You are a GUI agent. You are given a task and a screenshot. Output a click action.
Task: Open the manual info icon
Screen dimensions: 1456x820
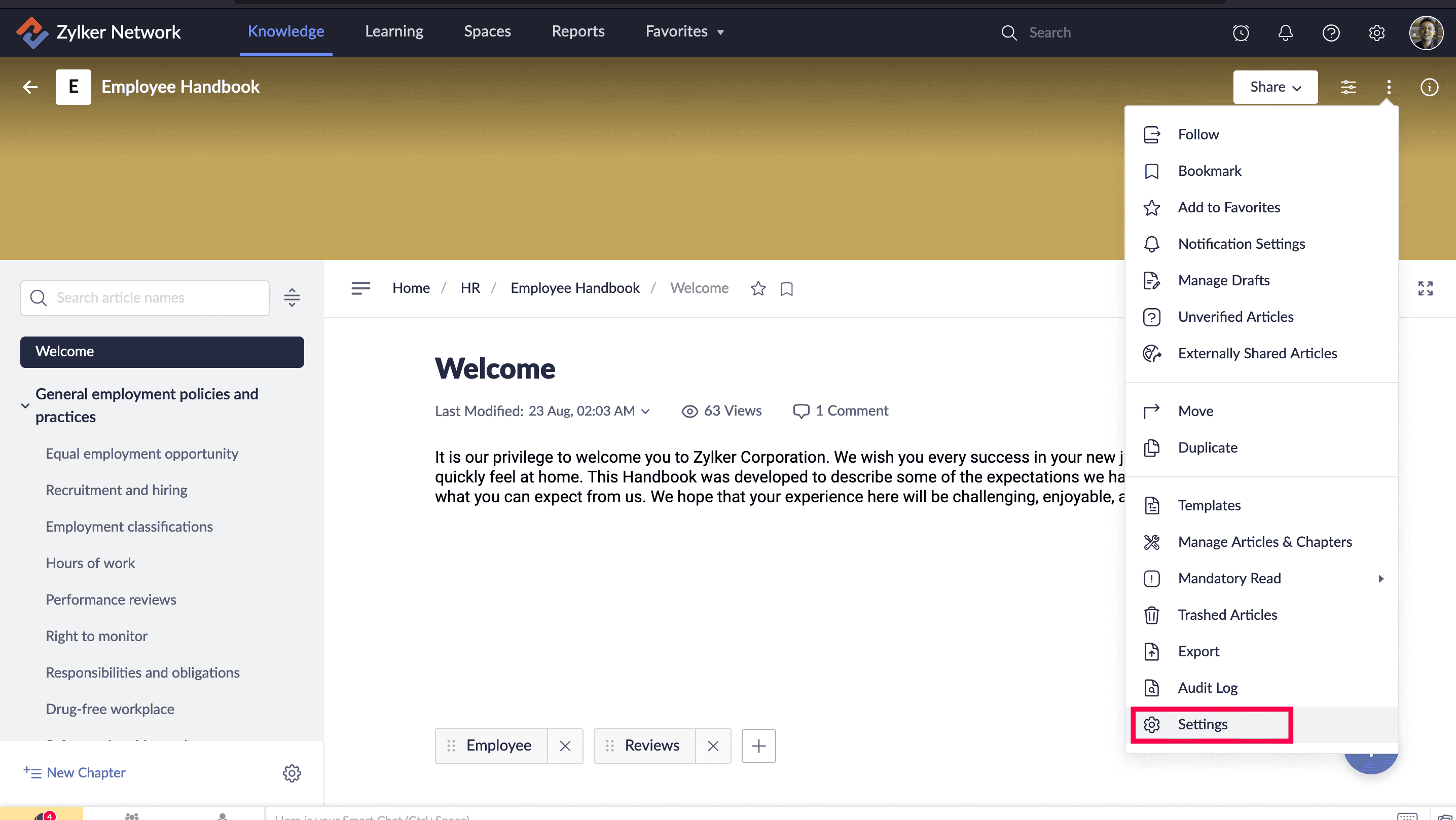tap(1429, 87)
